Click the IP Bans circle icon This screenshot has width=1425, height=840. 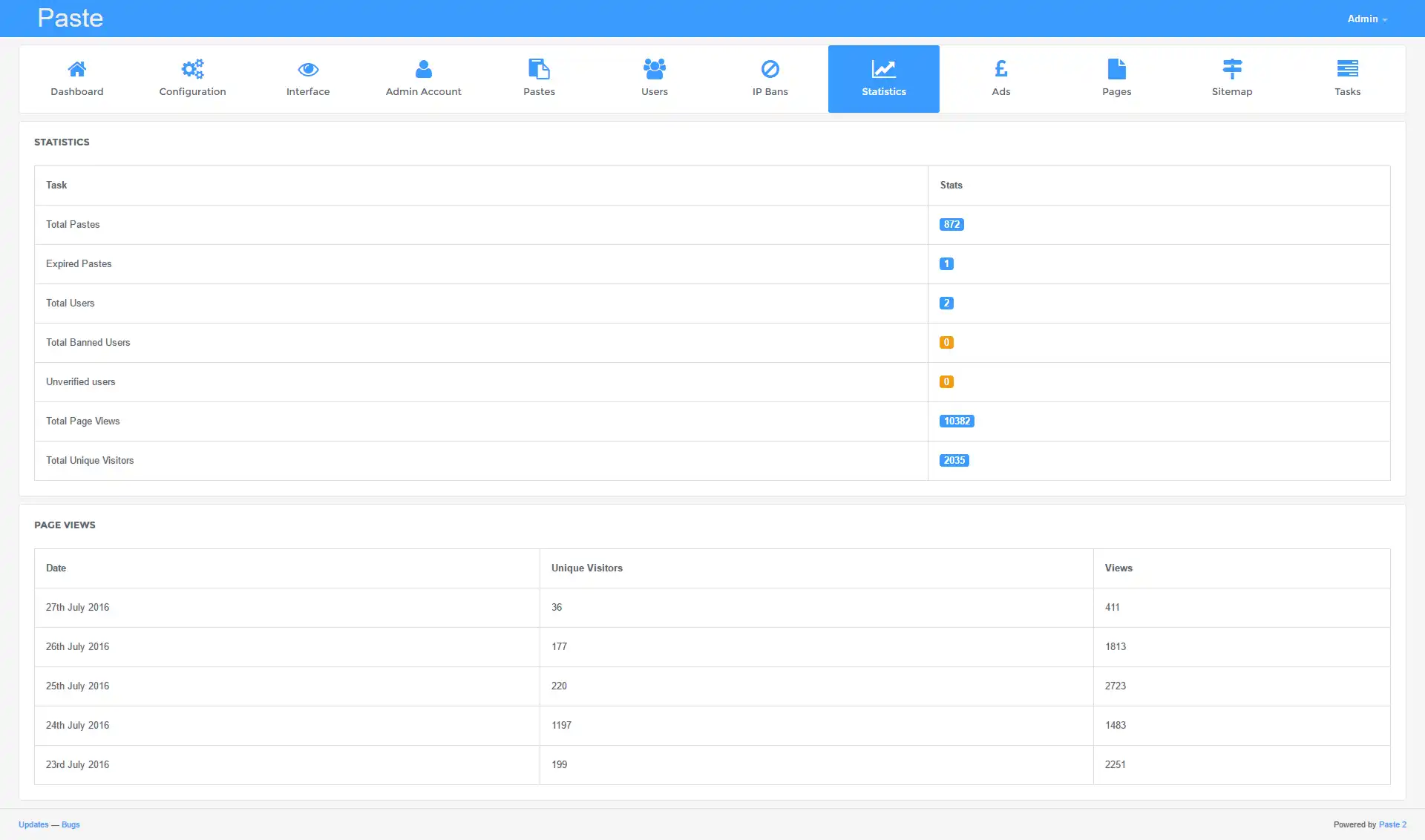(770, 70)
